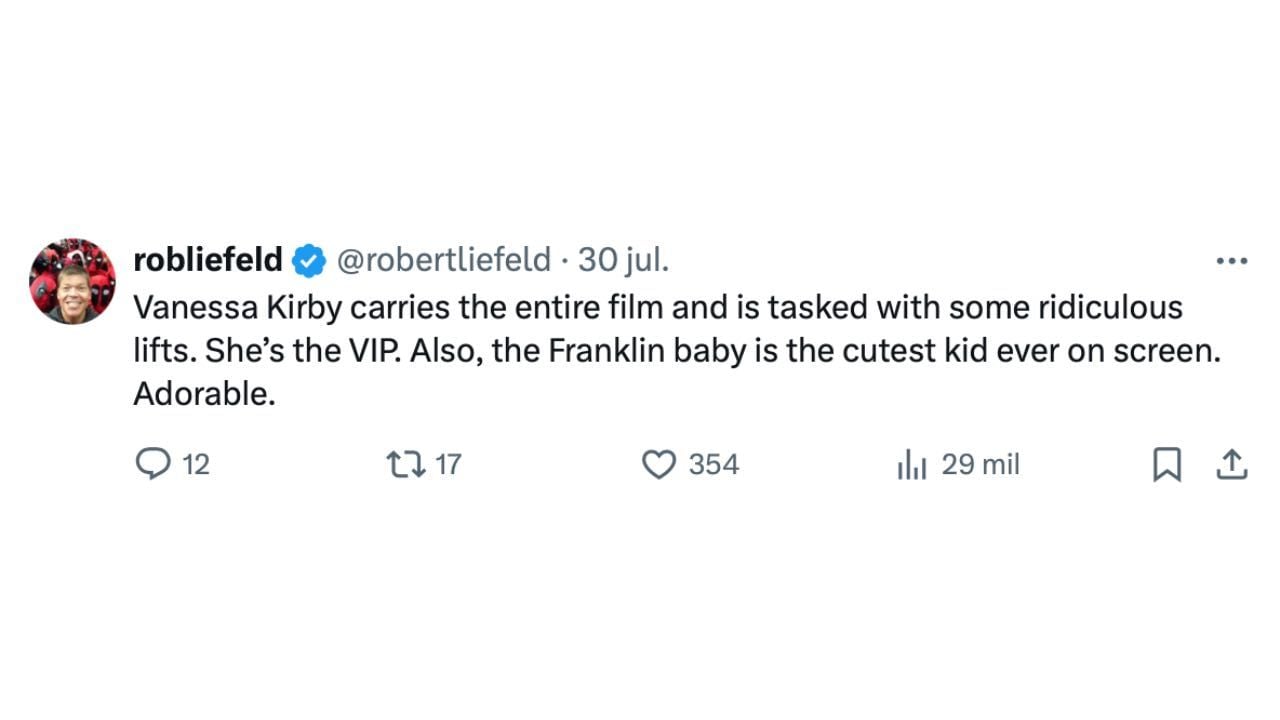Open the post via the 30 jul. timestamp
1280x720 pixels.
click(x=624, y=260)
